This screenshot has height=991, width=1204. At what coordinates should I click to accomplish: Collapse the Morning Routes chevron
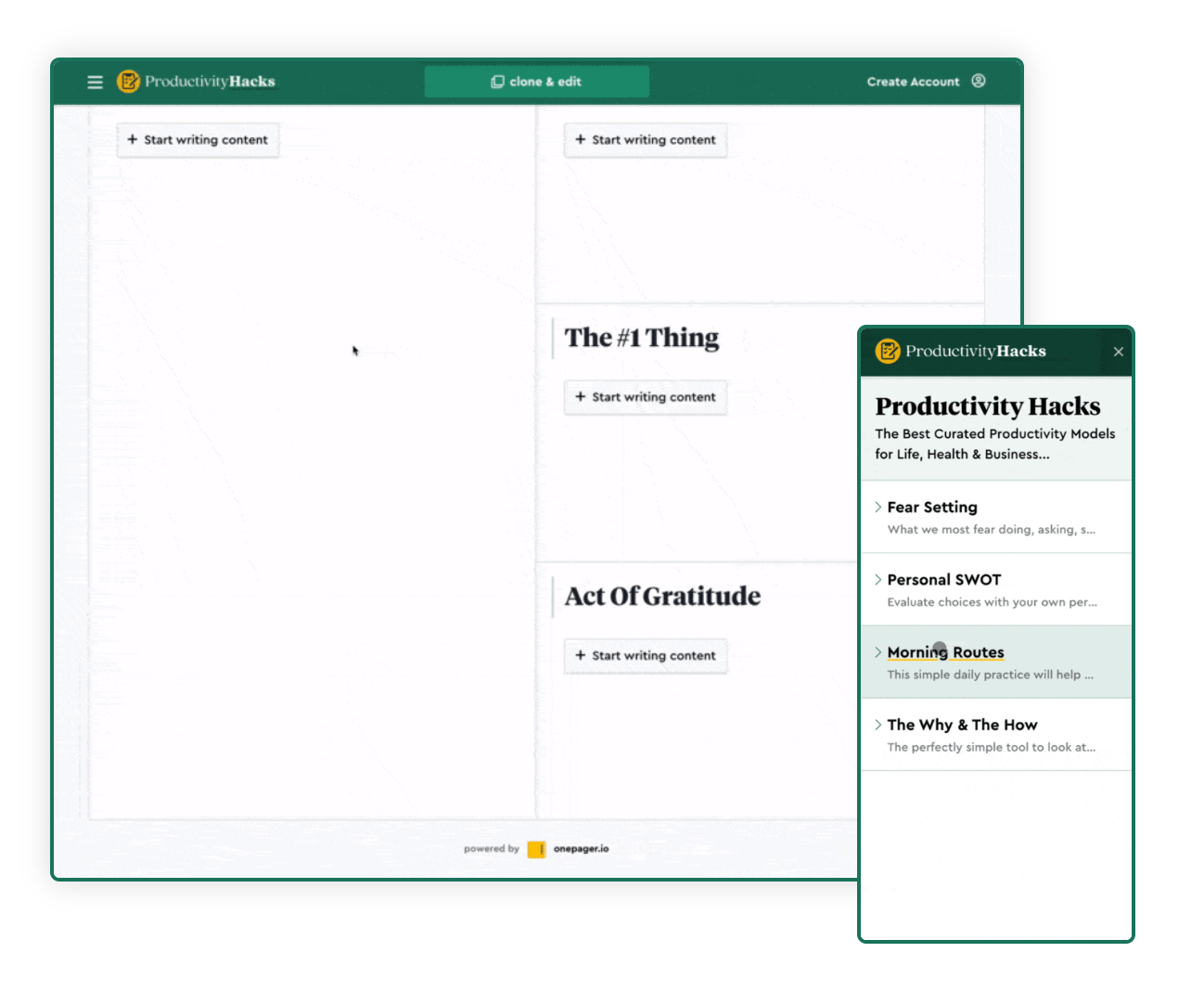pos(877,652)
